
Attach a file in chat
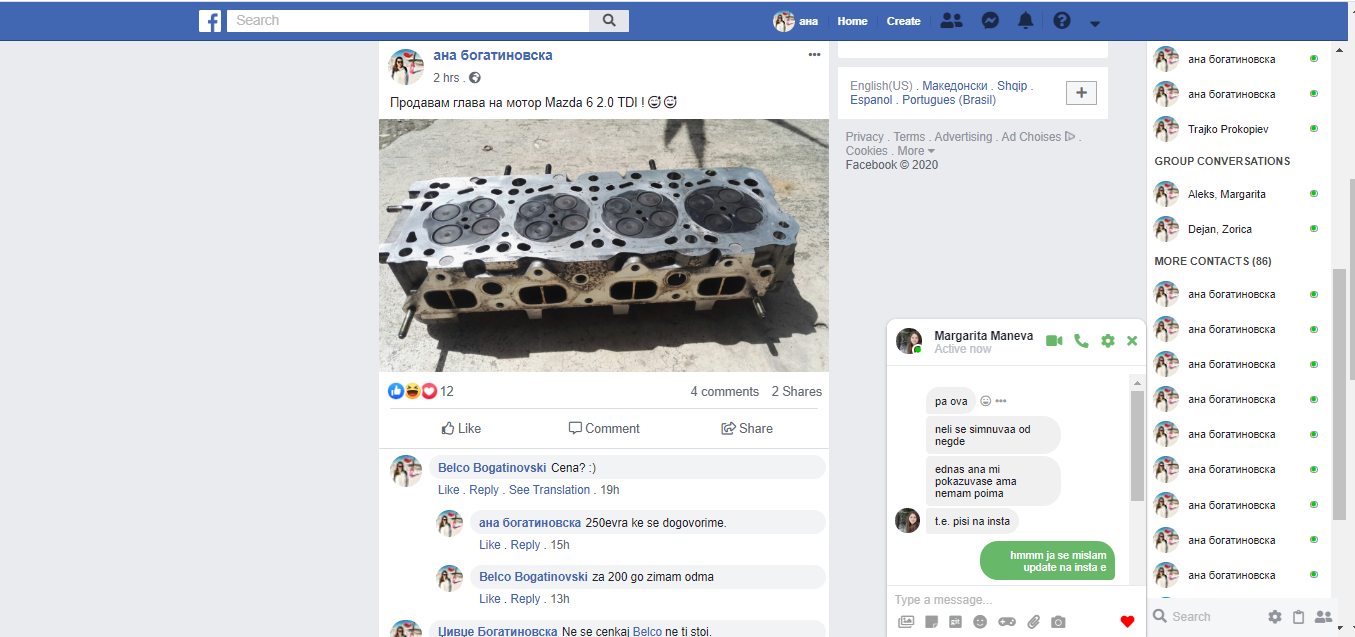pyautogui.click(x=1034, y=622)
